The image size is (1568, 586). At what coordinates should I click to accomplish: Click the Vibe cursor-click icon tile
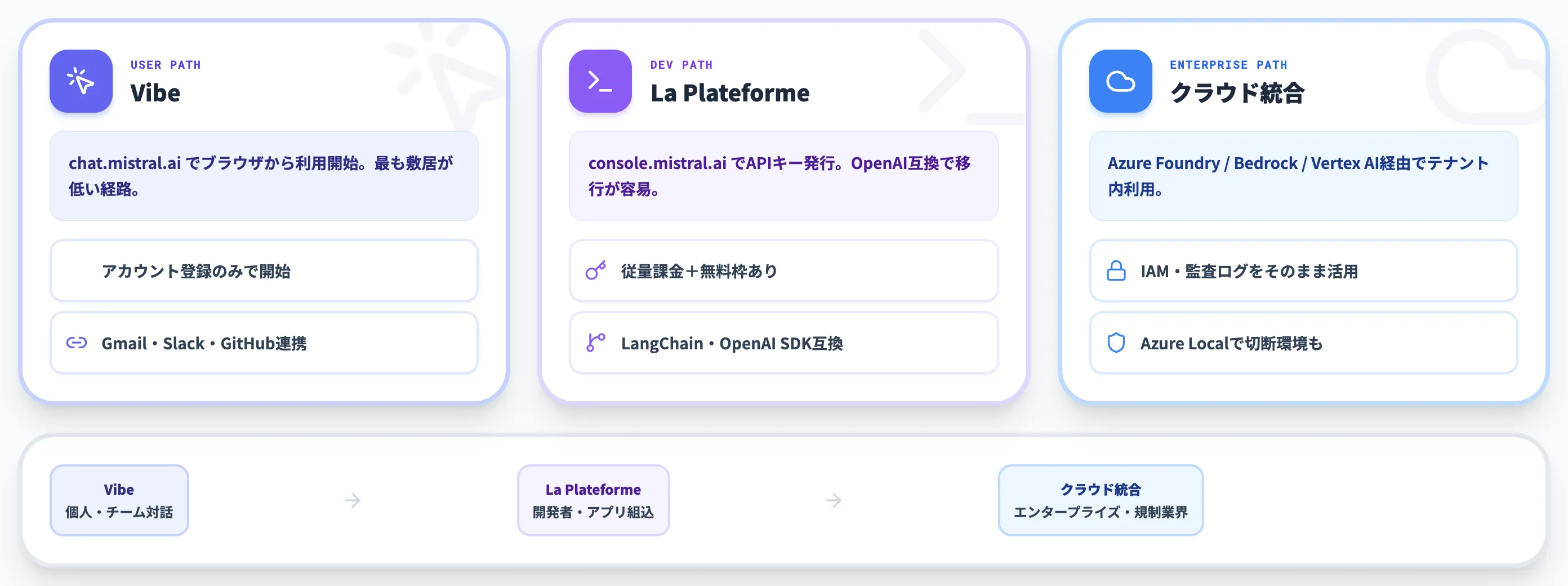click(x=81, y=81)
